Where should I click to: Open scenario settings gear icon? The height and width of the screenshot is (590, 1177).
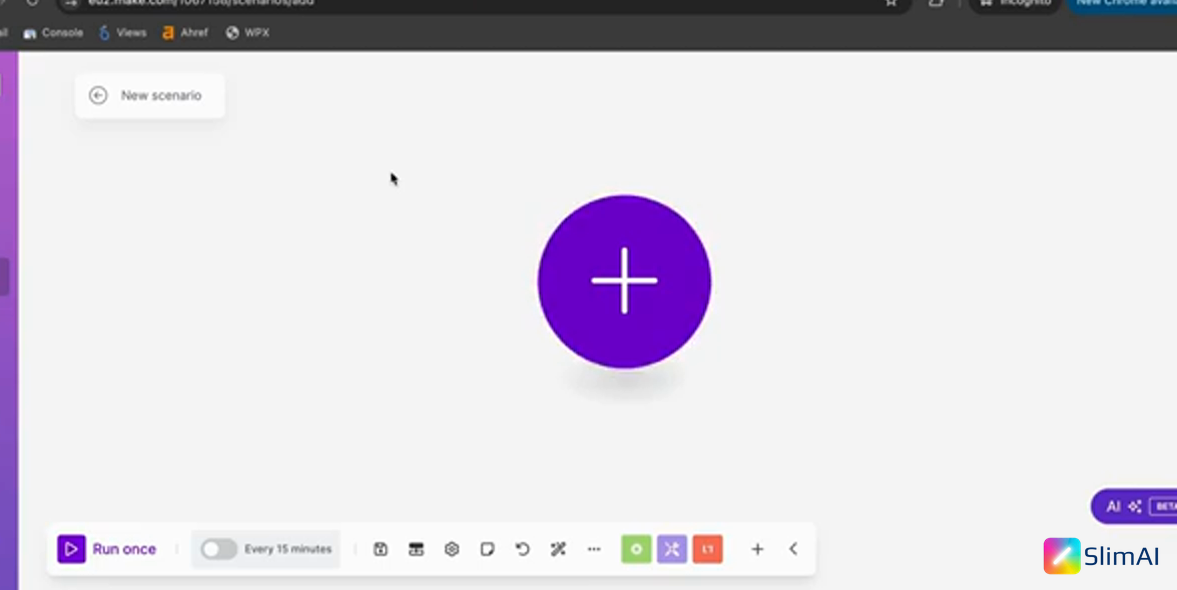point(451,549)
